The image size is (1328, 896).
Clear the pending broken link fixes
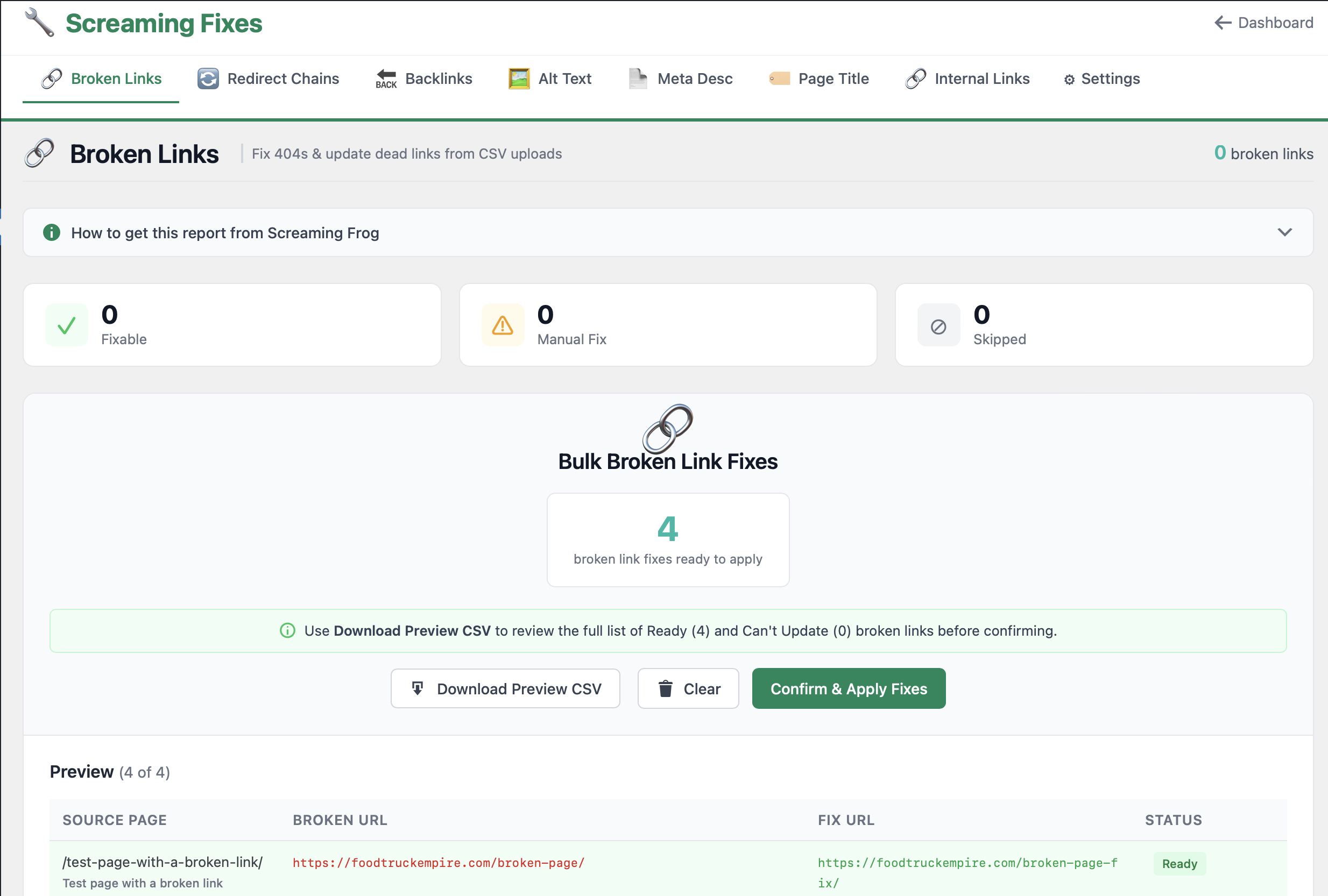[688, 688]
